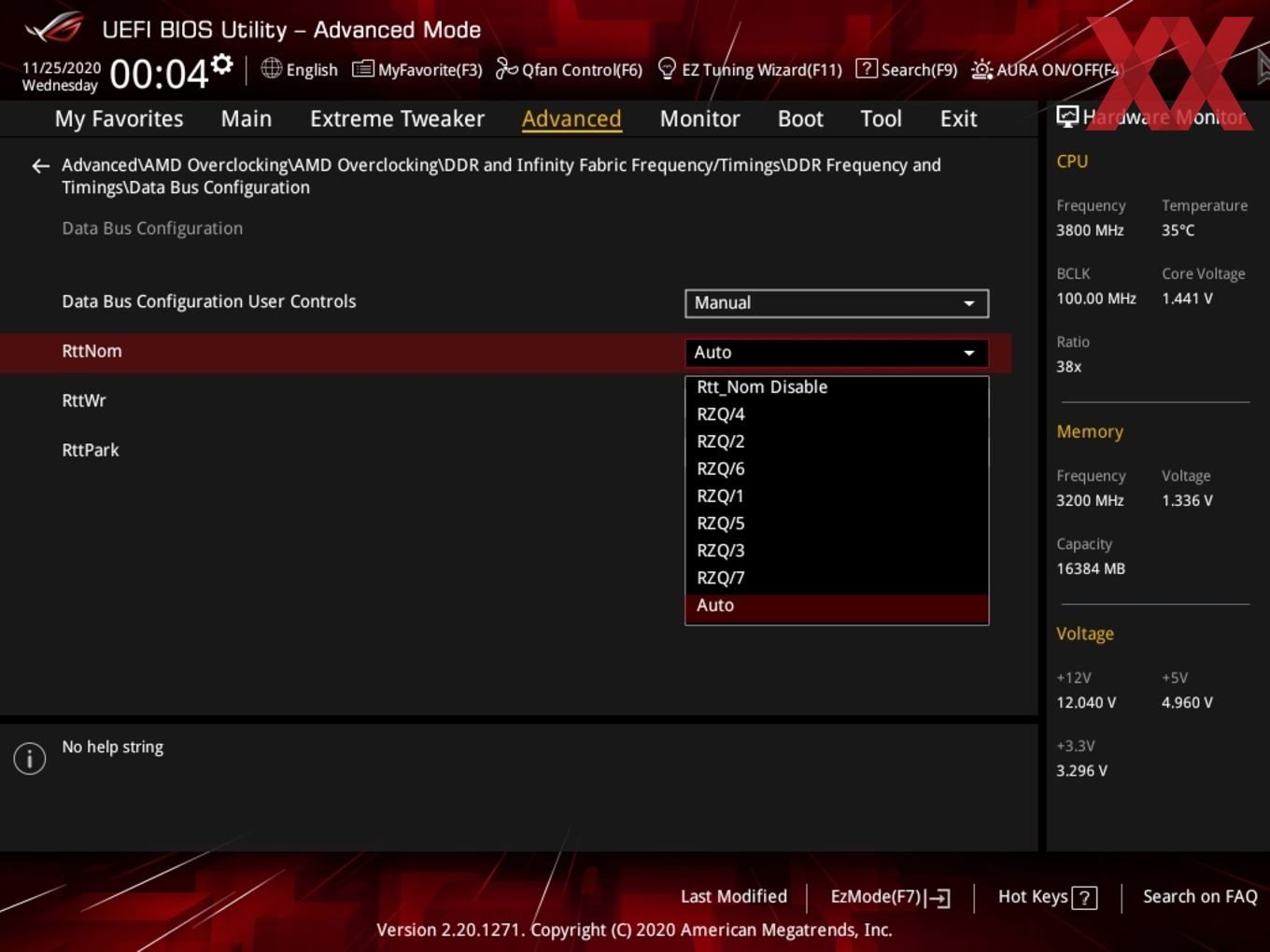Screen dimensions: 1270x952
Task: Click the Hardware Monitor screen icon
Action: click(1067, 117)
